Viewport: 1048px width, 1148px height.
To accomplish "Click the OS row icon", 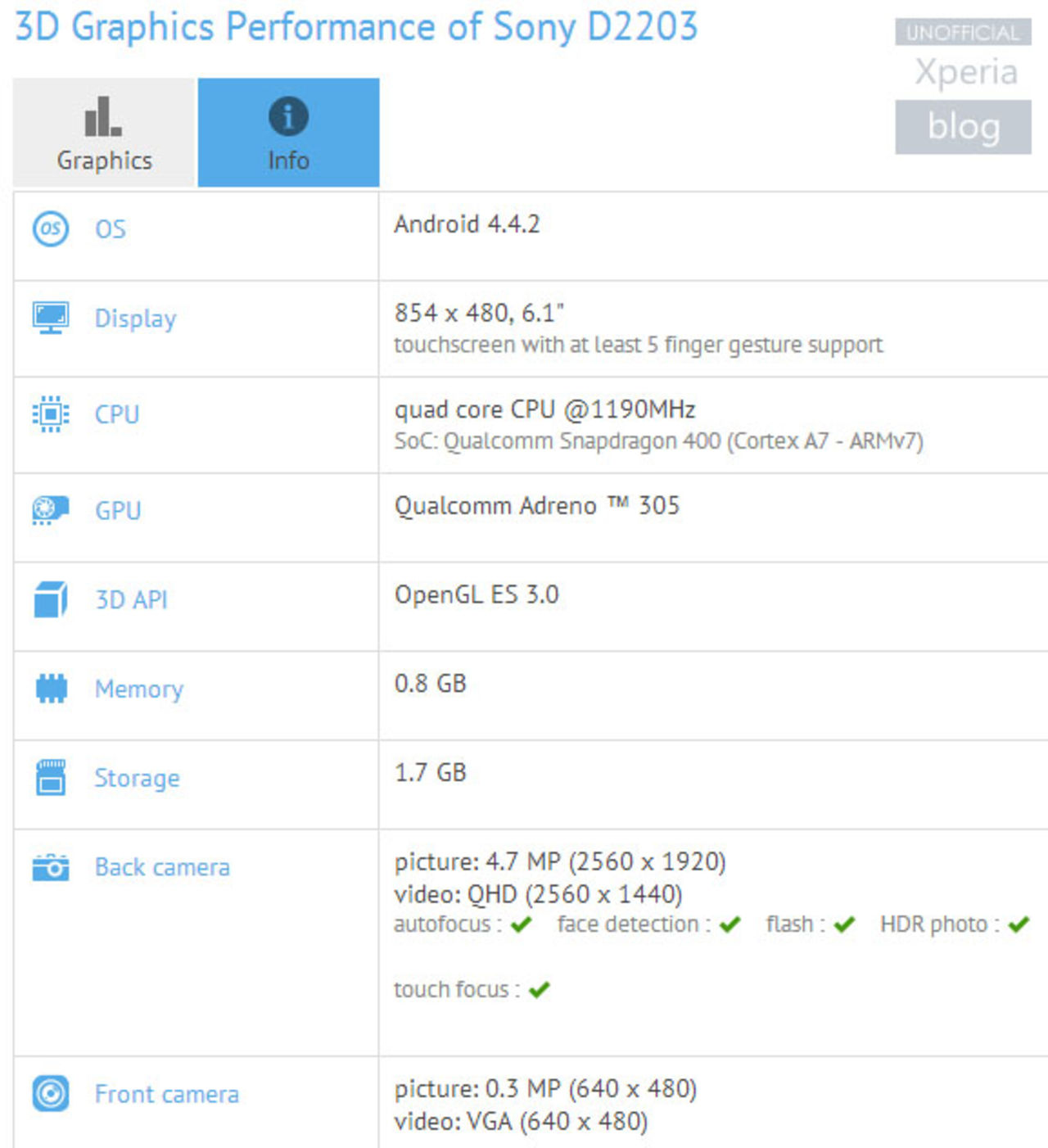I will point(51,228).
